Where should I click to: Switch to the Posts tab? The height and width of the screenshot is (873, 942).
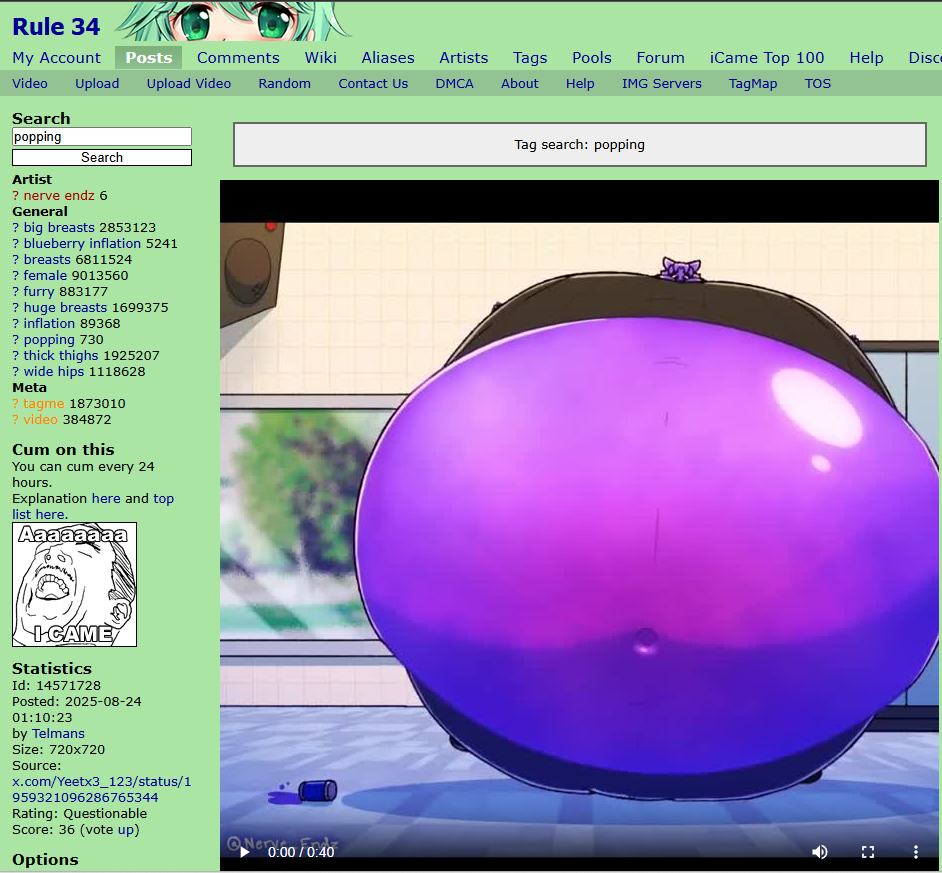pyautogui.click(x=148, y=58)
